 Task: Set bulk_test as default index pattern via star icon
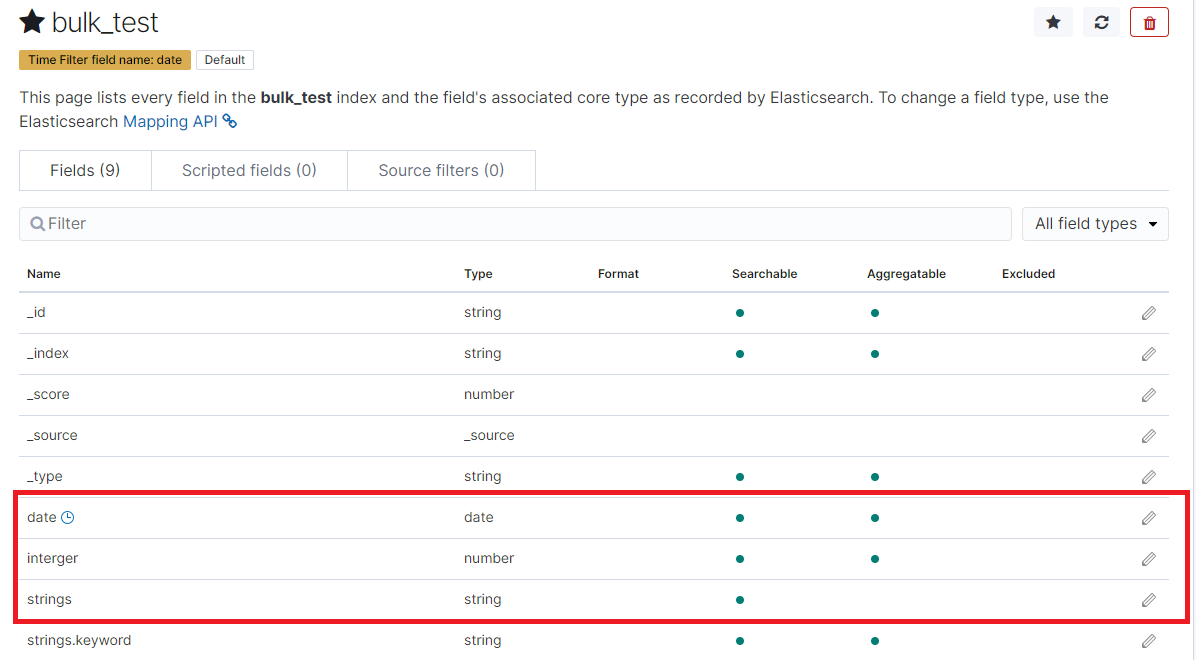[1053, 21]
